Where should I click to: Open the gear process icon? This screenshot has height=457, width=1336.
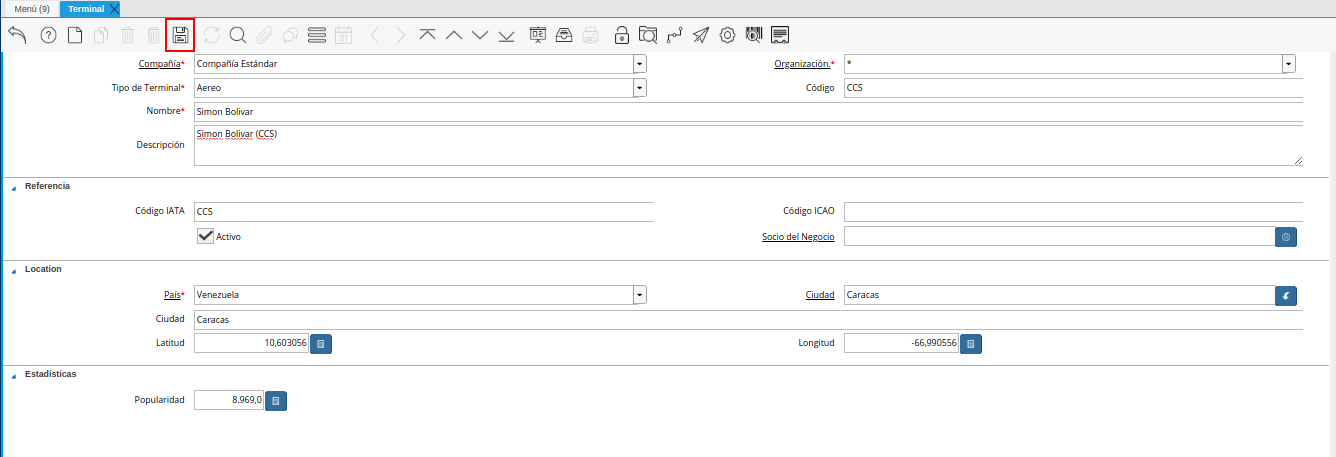tap(728, 35)
